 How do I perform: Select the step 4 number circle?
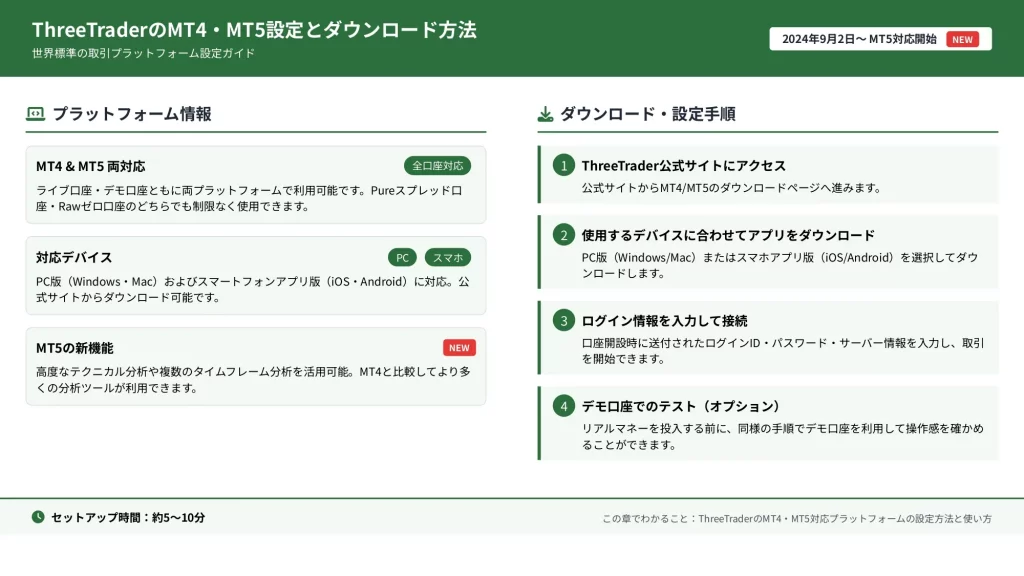(564, 406)
